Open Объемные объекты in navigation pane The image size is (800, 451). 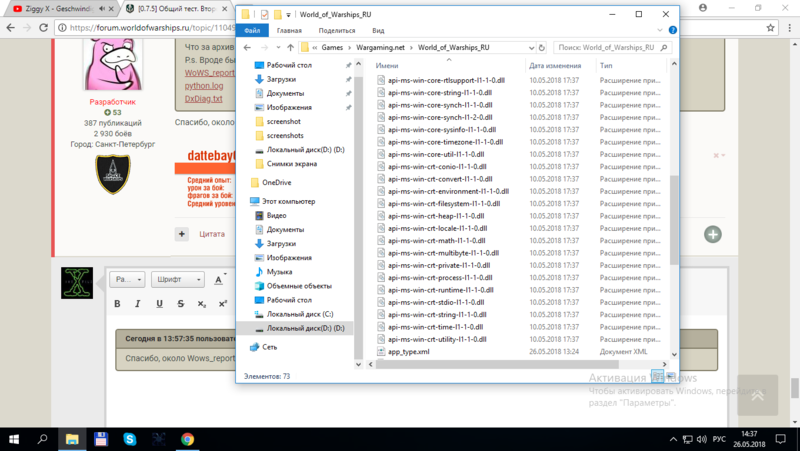[299, 286]
